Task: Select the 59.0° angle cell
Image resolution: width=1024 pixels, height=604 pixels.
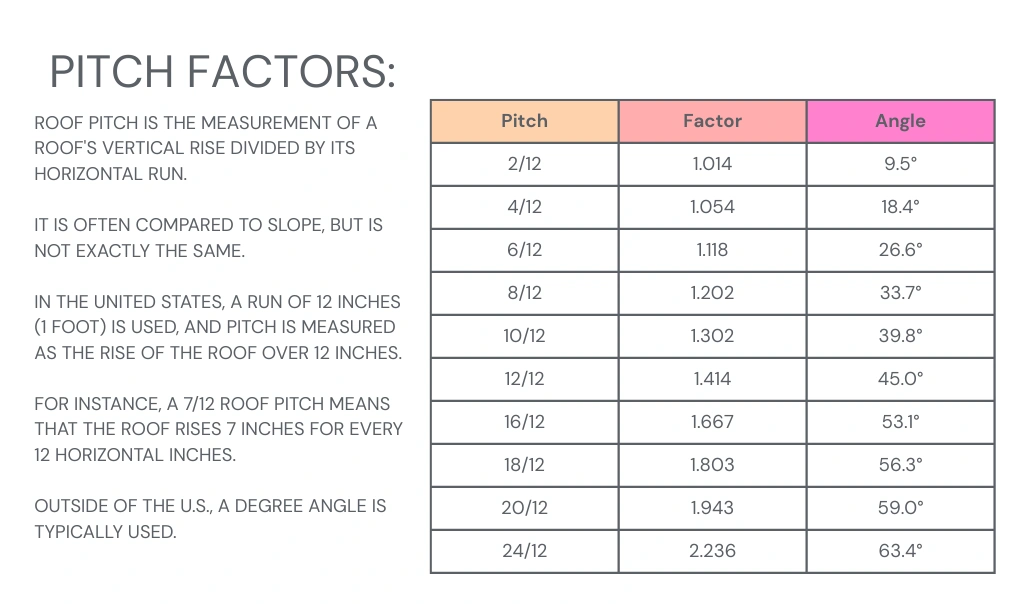Action: click(x=900, y=508)
